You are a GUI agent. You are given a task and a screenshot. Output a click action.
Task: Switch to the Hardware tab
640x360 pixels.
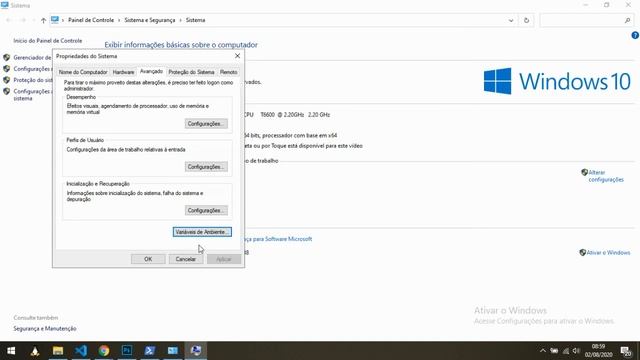[x=123, y=72]
